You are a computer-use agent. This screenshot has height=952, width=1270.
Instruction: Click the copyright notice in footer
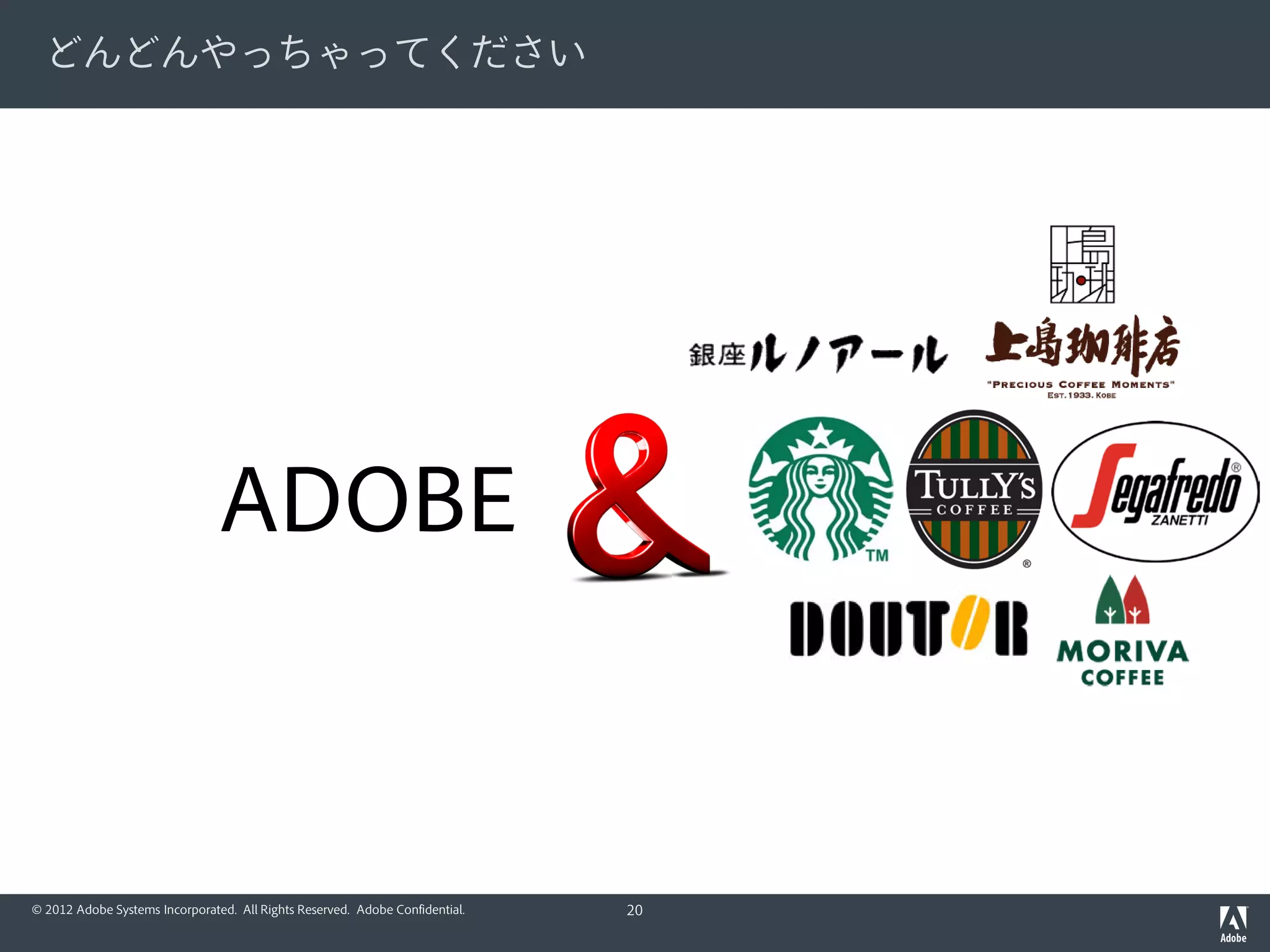[x=248, y=909]
